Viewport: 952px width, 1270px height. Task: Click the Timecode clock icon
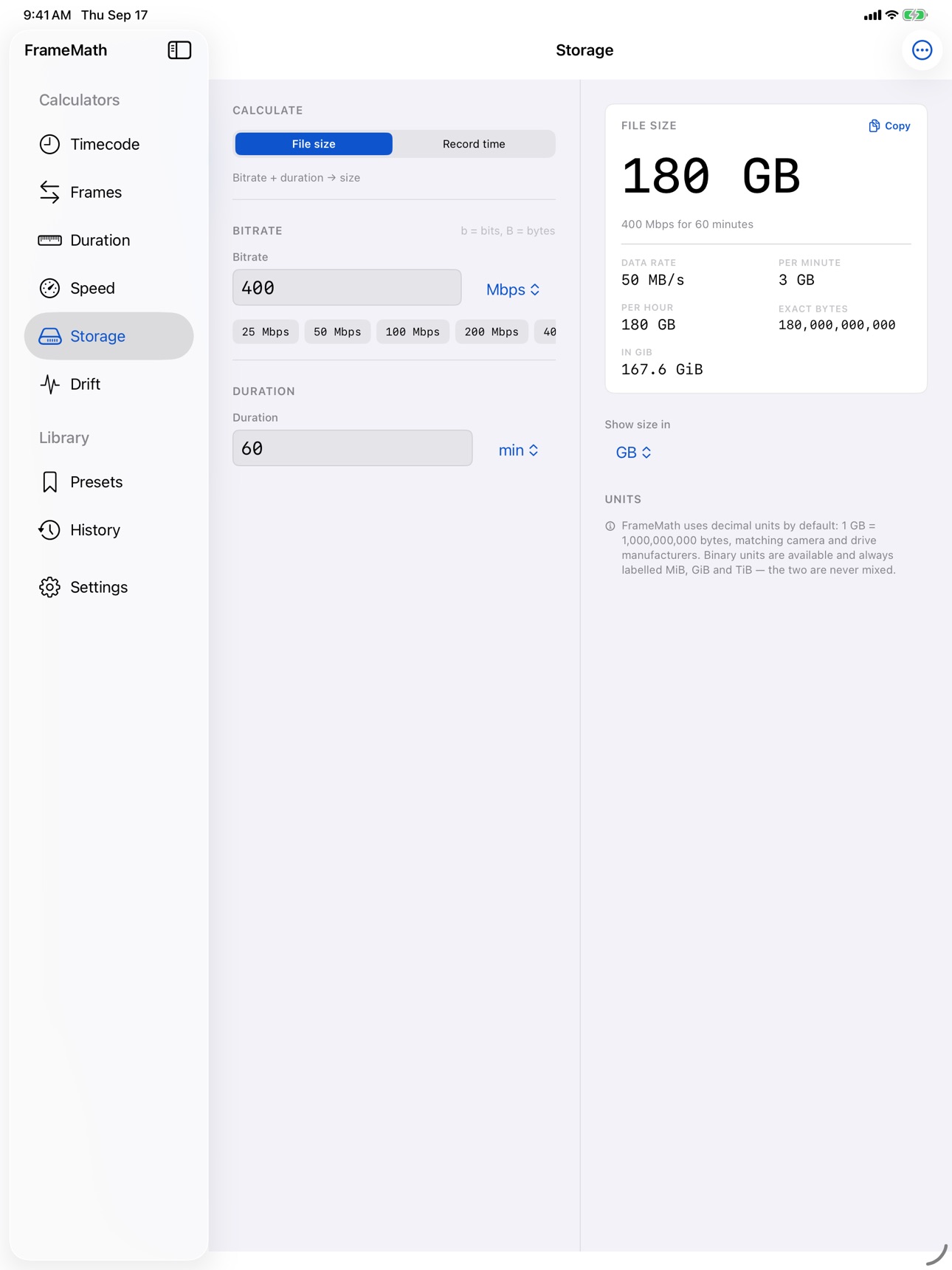(49, 144)
